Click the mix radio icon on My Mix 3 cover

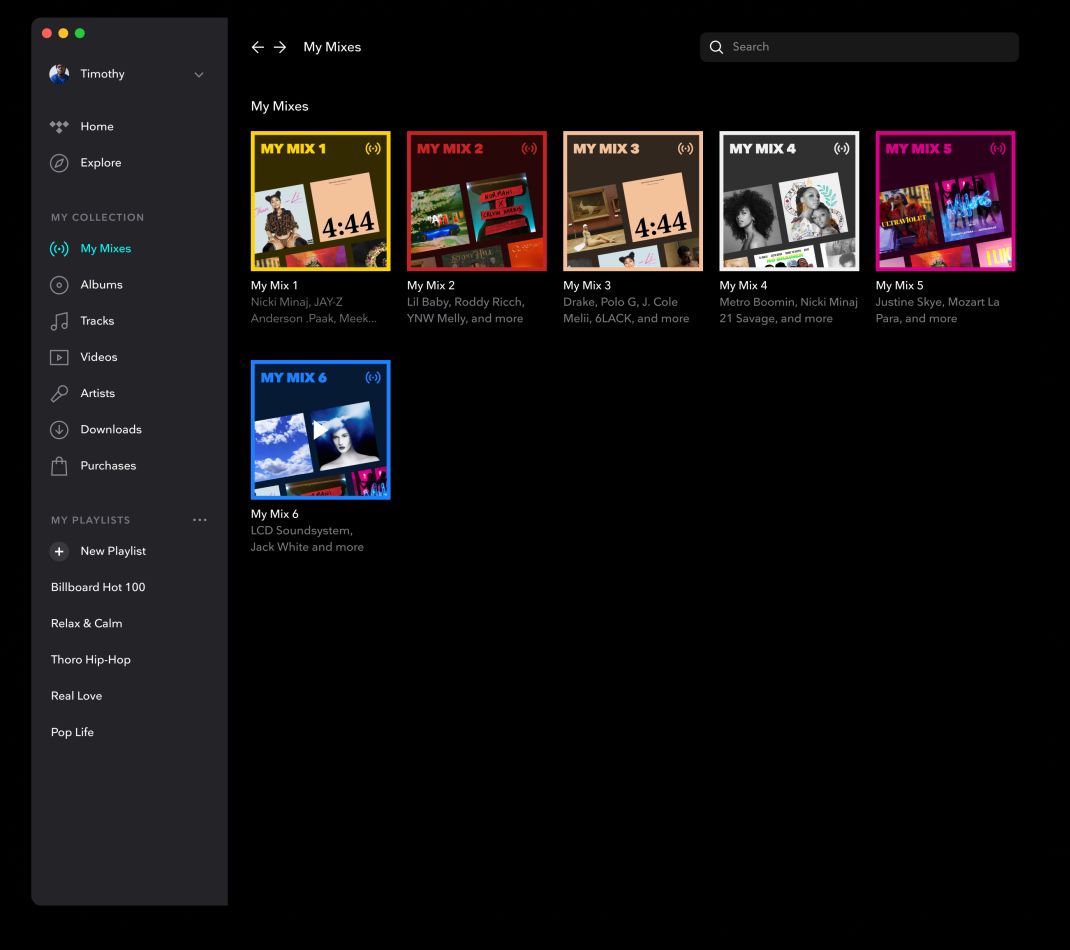685,148
